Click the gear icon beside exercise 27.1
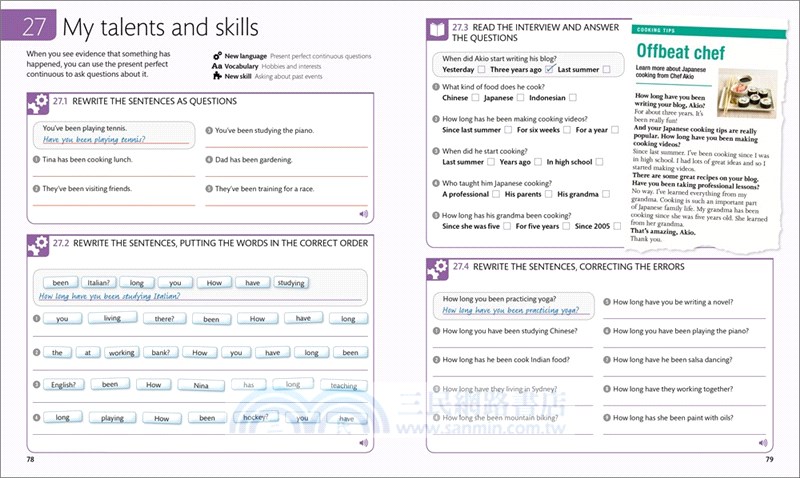Image resolution: width=800 pixels, height=478 pixels. (38, 104)
